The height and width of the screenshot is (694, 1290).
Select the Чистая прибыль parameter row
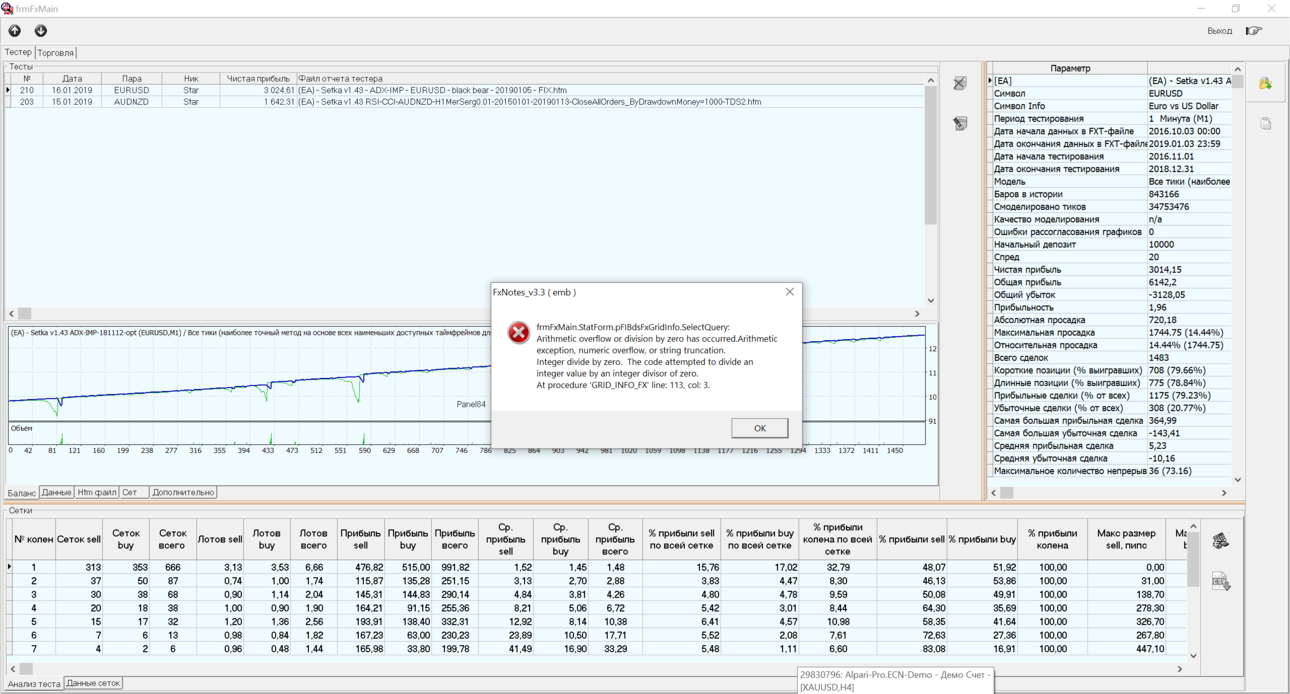tap(1110, 270)
